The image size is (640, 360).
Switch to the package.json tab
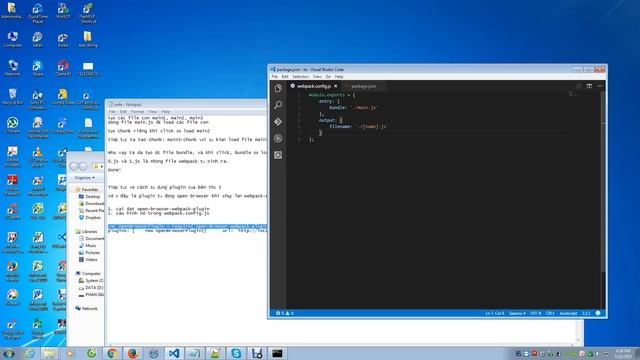pos(364,86)
